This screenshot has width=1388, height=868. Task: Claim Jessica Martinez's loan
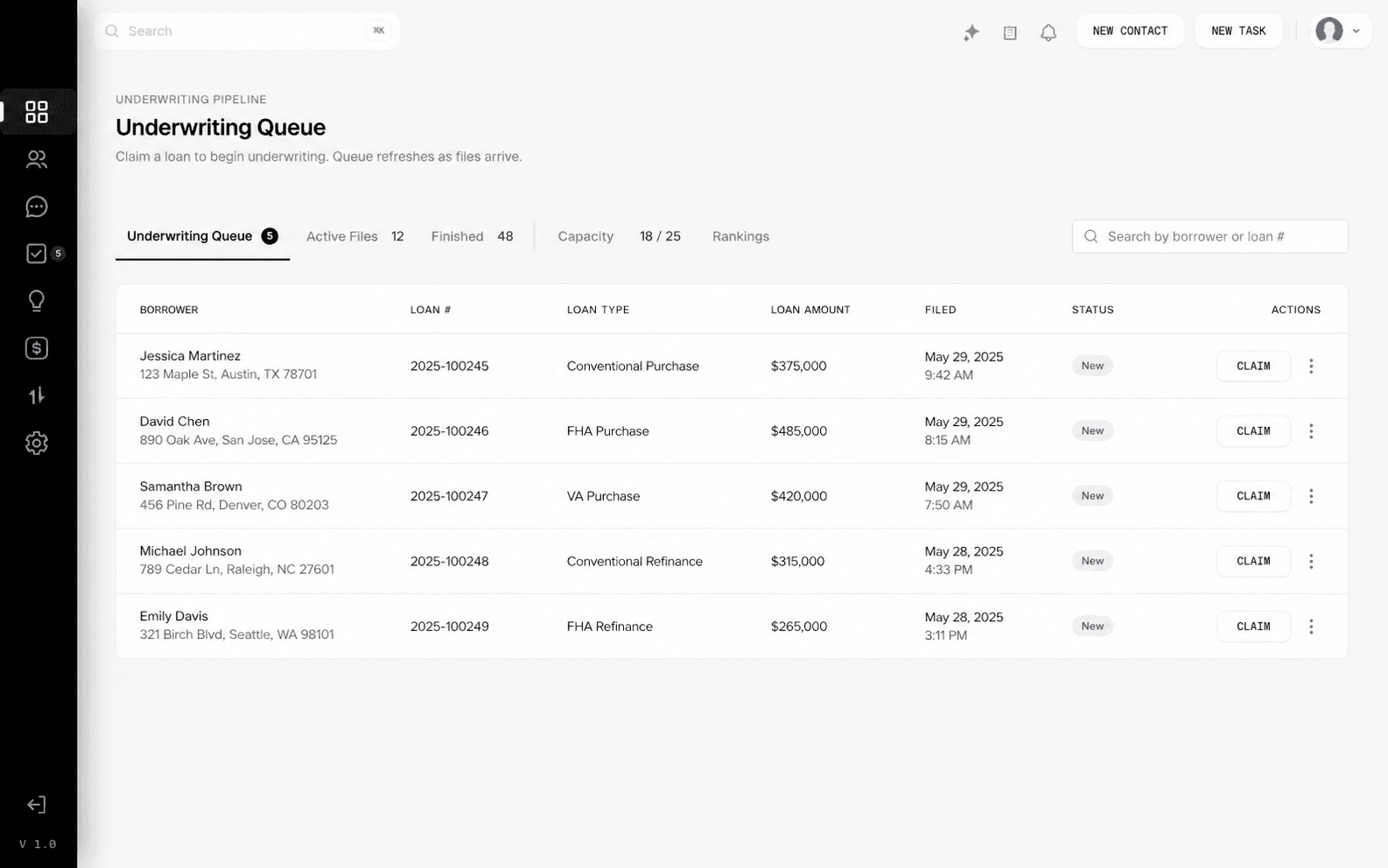1253,366
